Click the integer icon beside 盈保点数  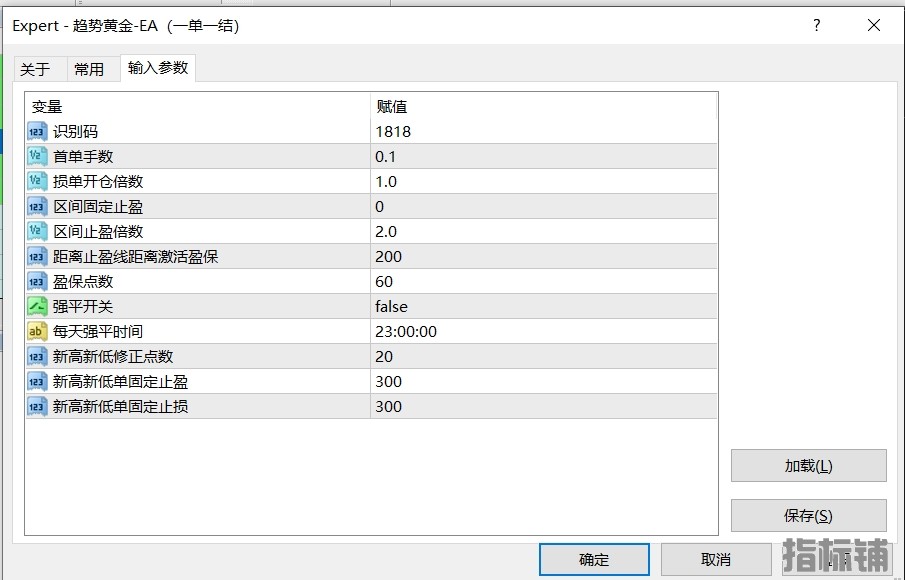tap(37, 282)
